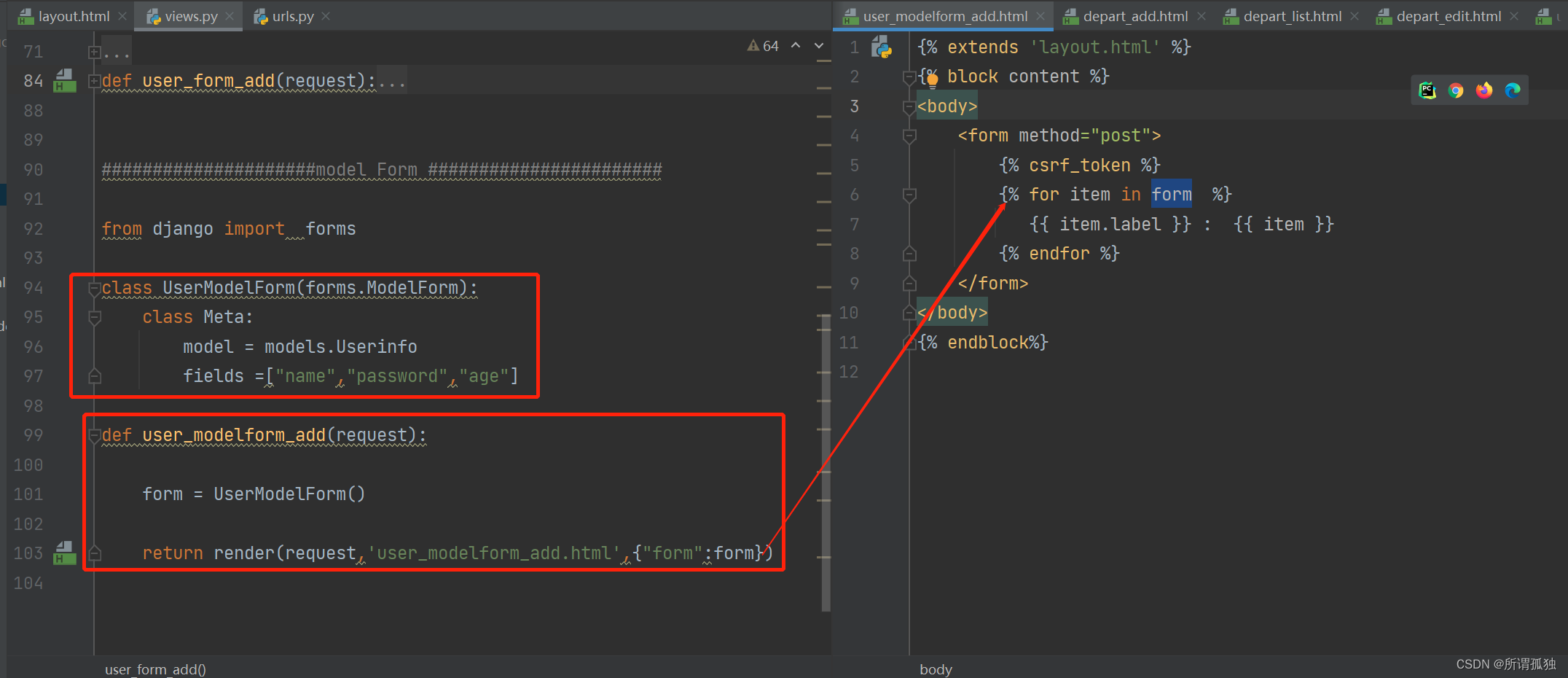Screen dimensions: 1568x678
Task: Click the HTML gutter icon at line 103
Action: pos(65,553)
